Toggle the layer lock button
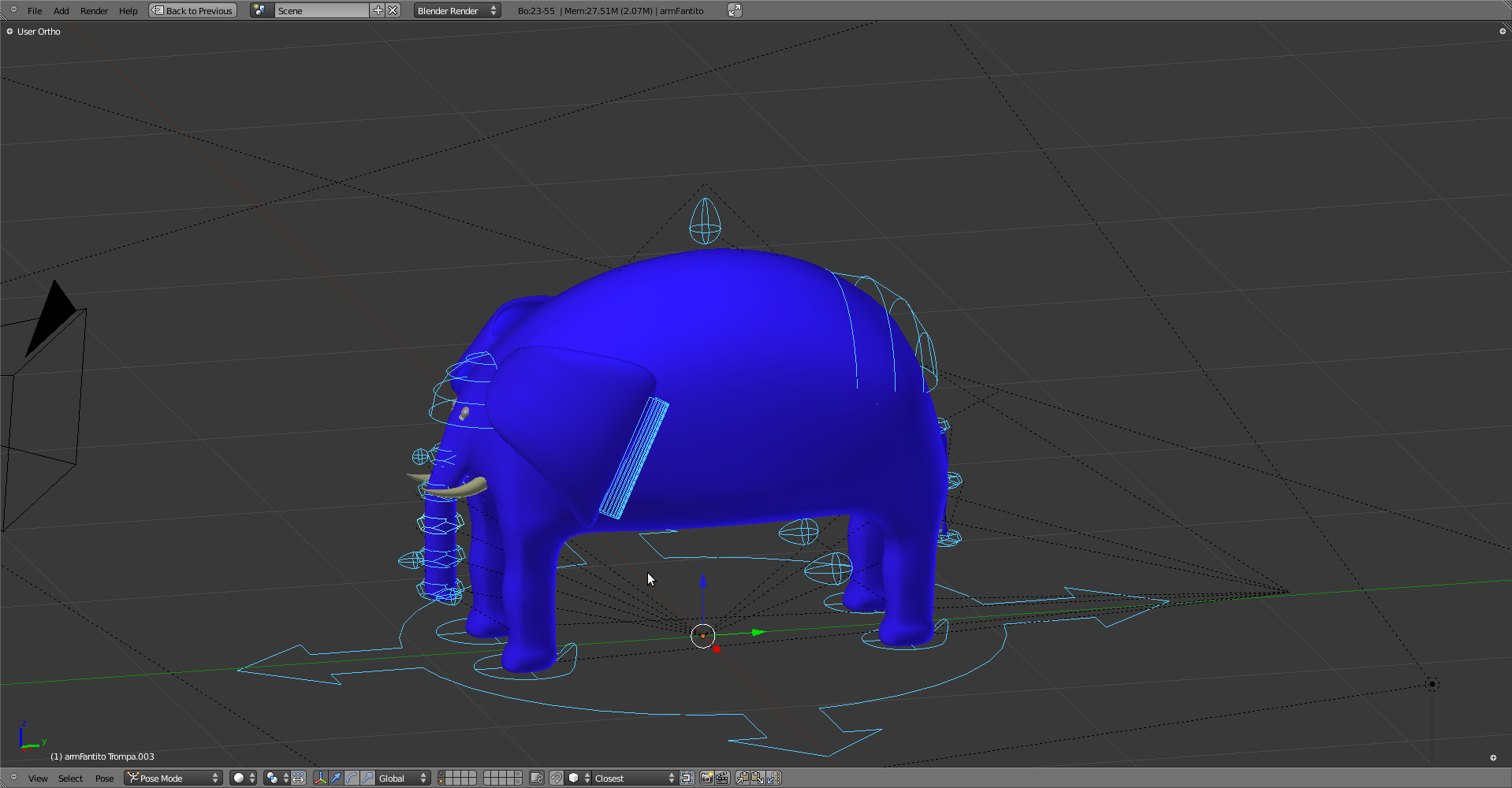The image size is (1512, 788). [537, 778]
